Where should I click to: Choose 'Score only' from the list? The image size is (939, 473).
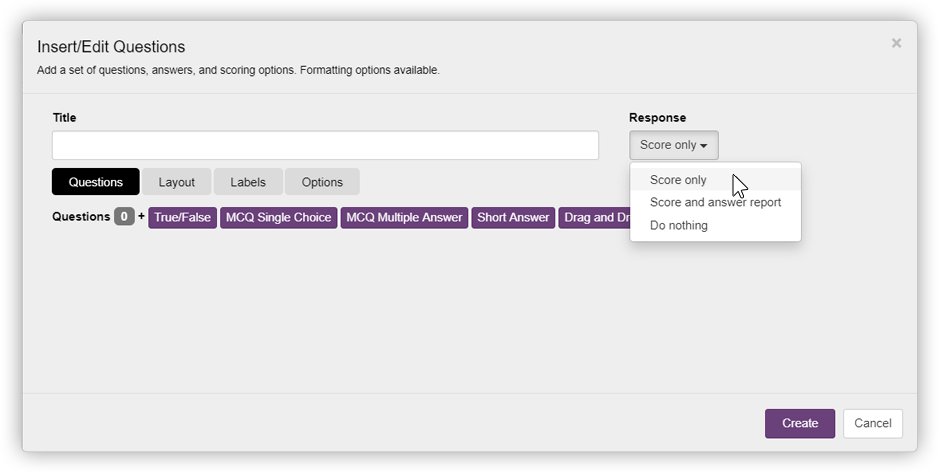tap(678, 180)
